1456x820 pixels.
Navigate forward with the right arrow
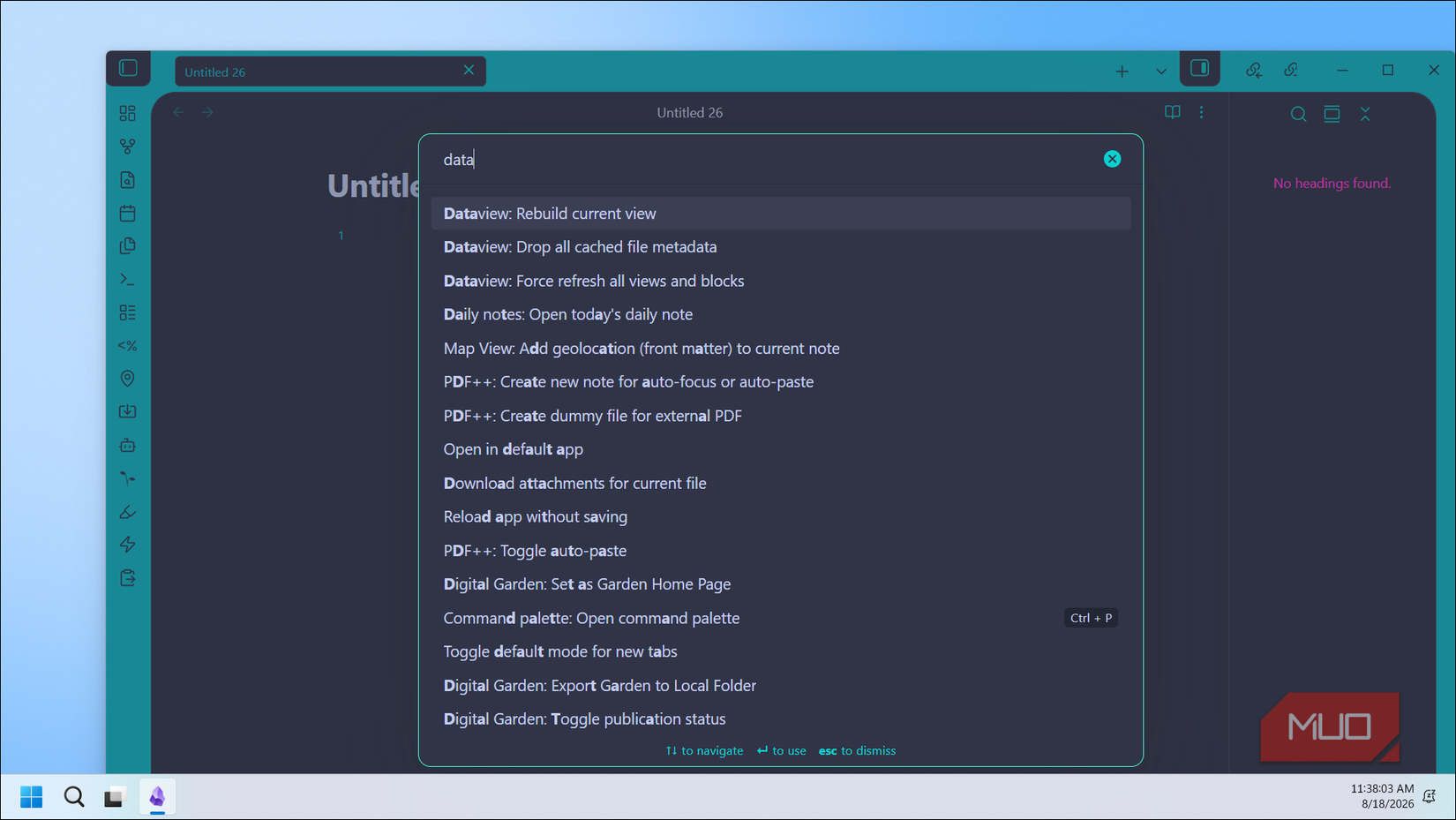(208, 112)
